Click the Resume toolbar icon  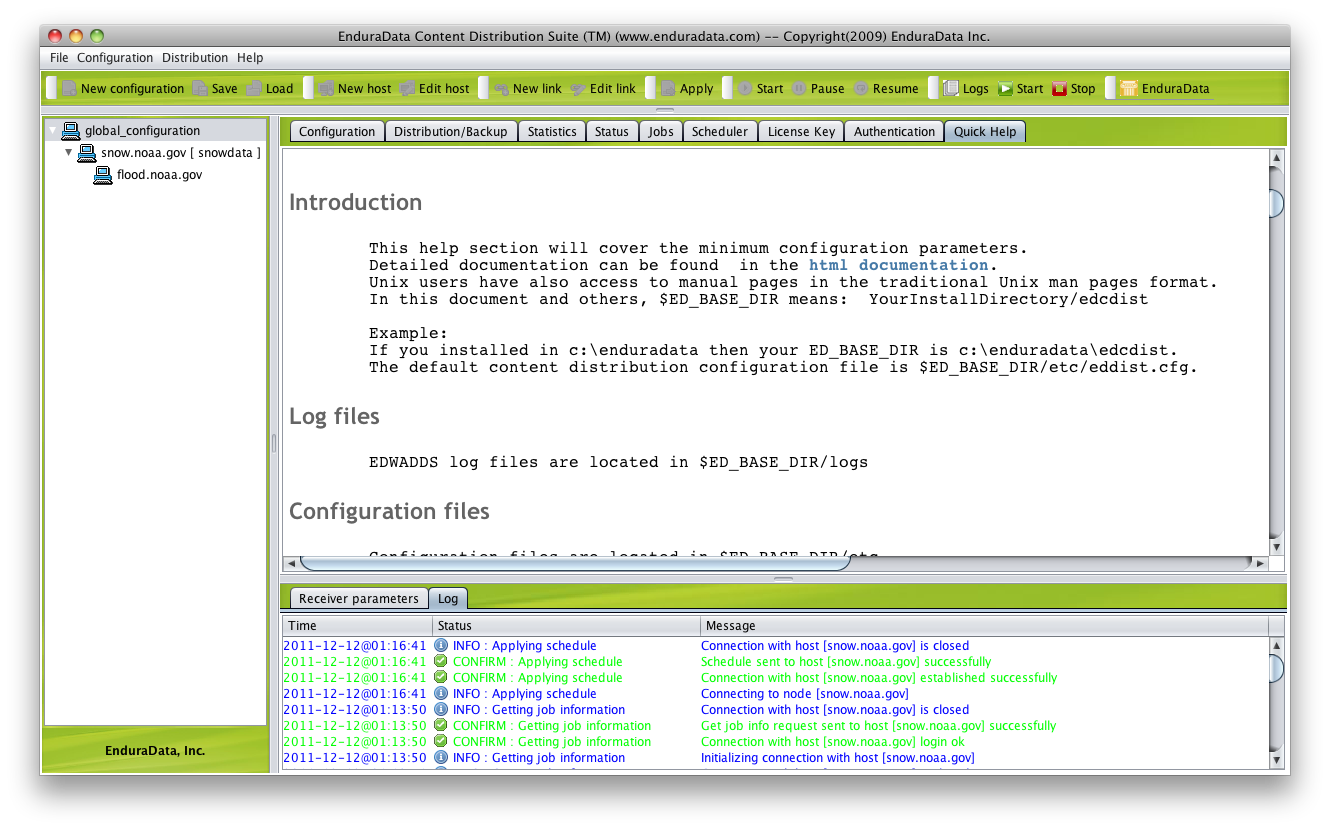(x=861, y=88)
